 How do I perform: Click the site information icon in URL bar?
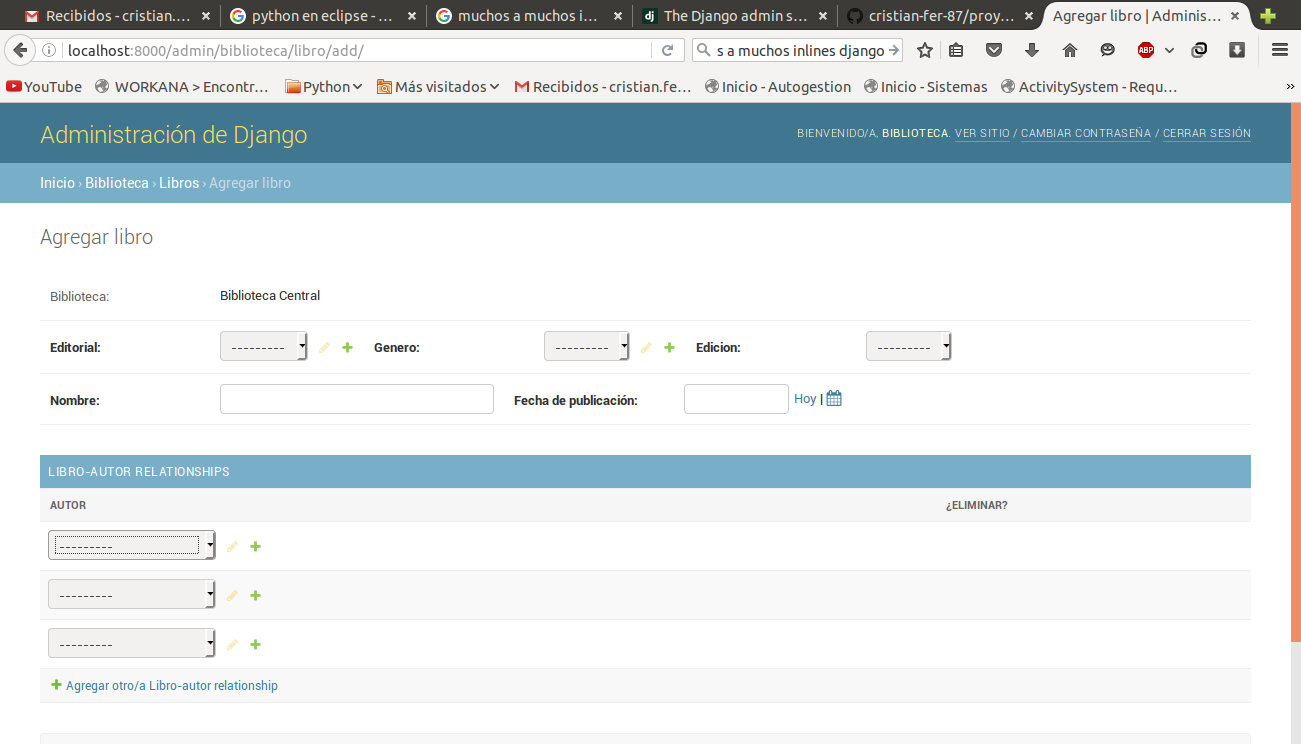[50, 50]
